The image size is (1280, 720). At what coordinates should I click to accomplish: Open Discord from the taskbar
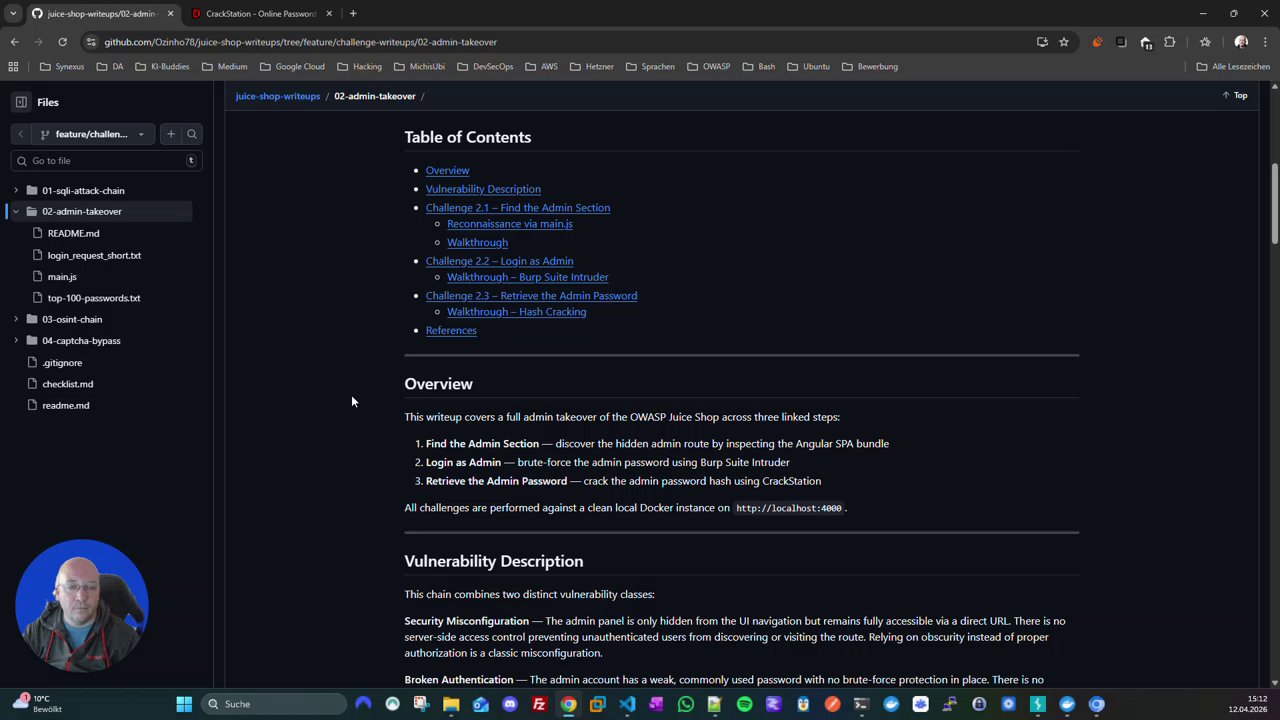[510, 704]
